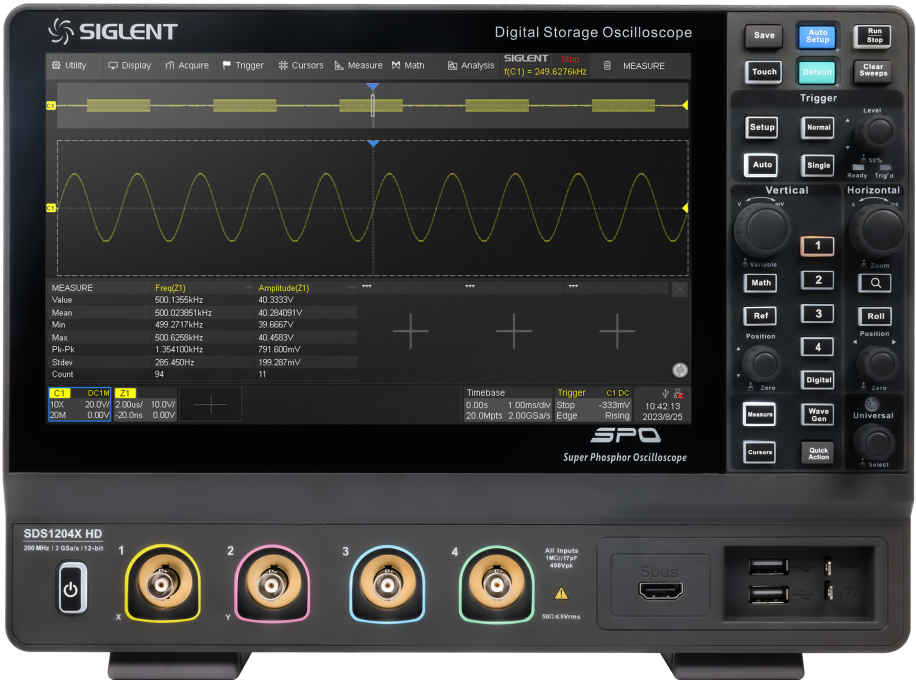This screenshot has width=916, height=683.
Task: Add a channel with plus box
Action: click(x=210, y=404)
